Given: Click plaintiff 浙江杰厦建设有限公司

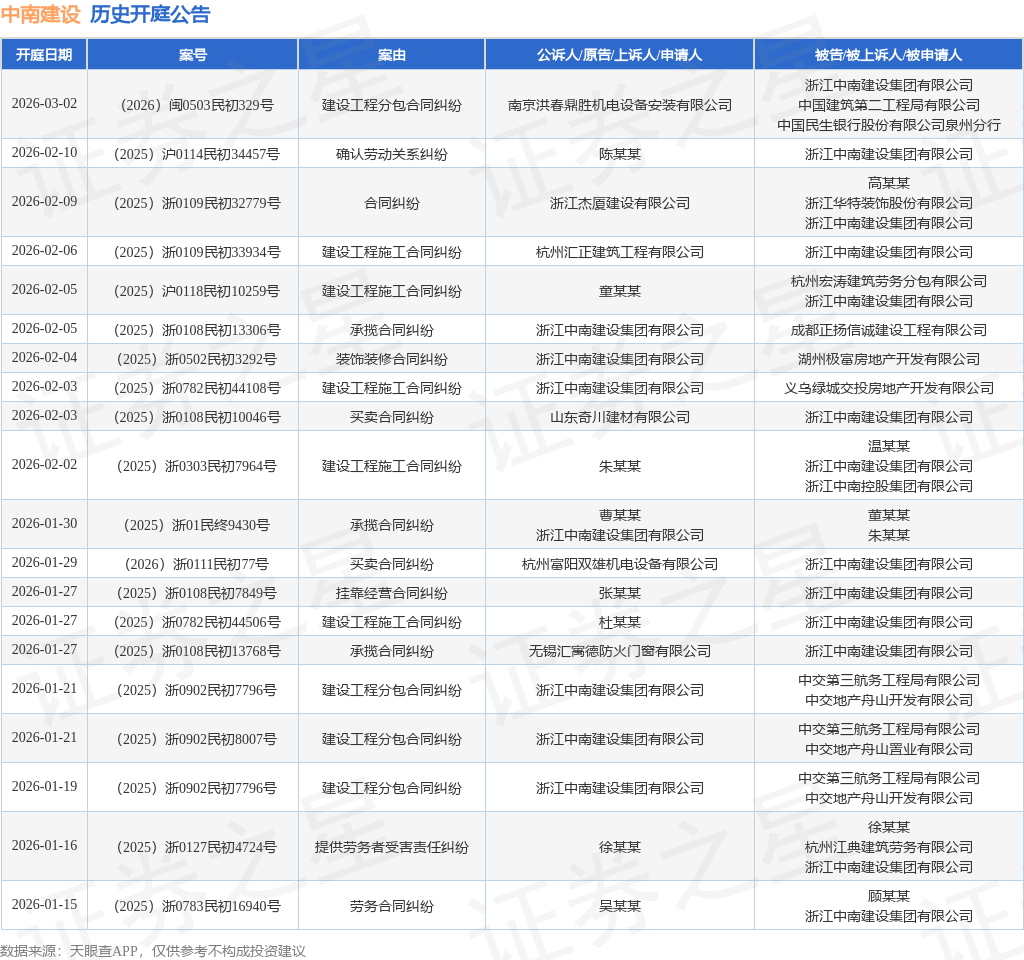Looking at the screenshot, I should tap(620, 203).
